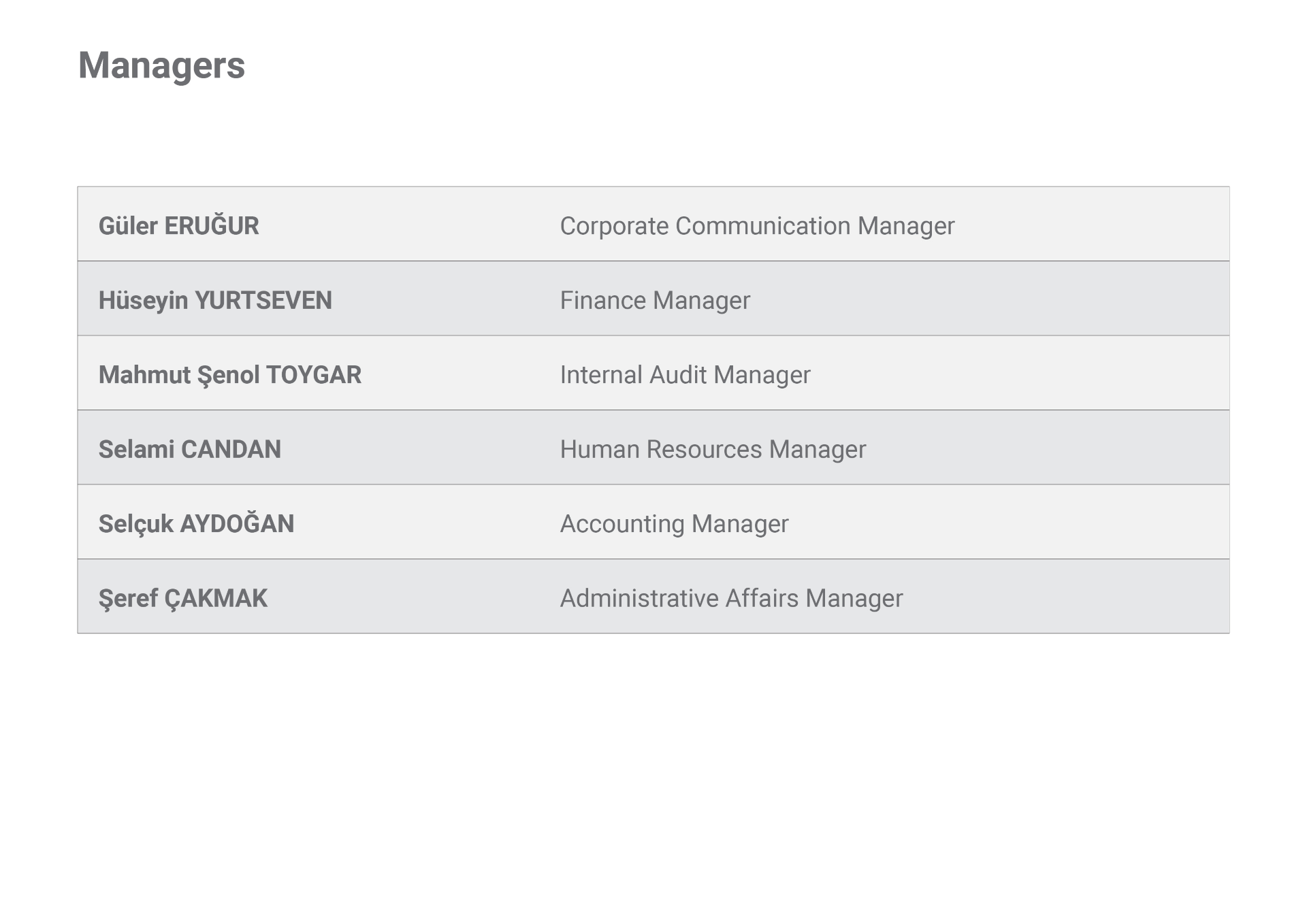This screenshot has height=924, width=1307.
Task: Click Human Resources Manager title
Action: tap(713, 449)
